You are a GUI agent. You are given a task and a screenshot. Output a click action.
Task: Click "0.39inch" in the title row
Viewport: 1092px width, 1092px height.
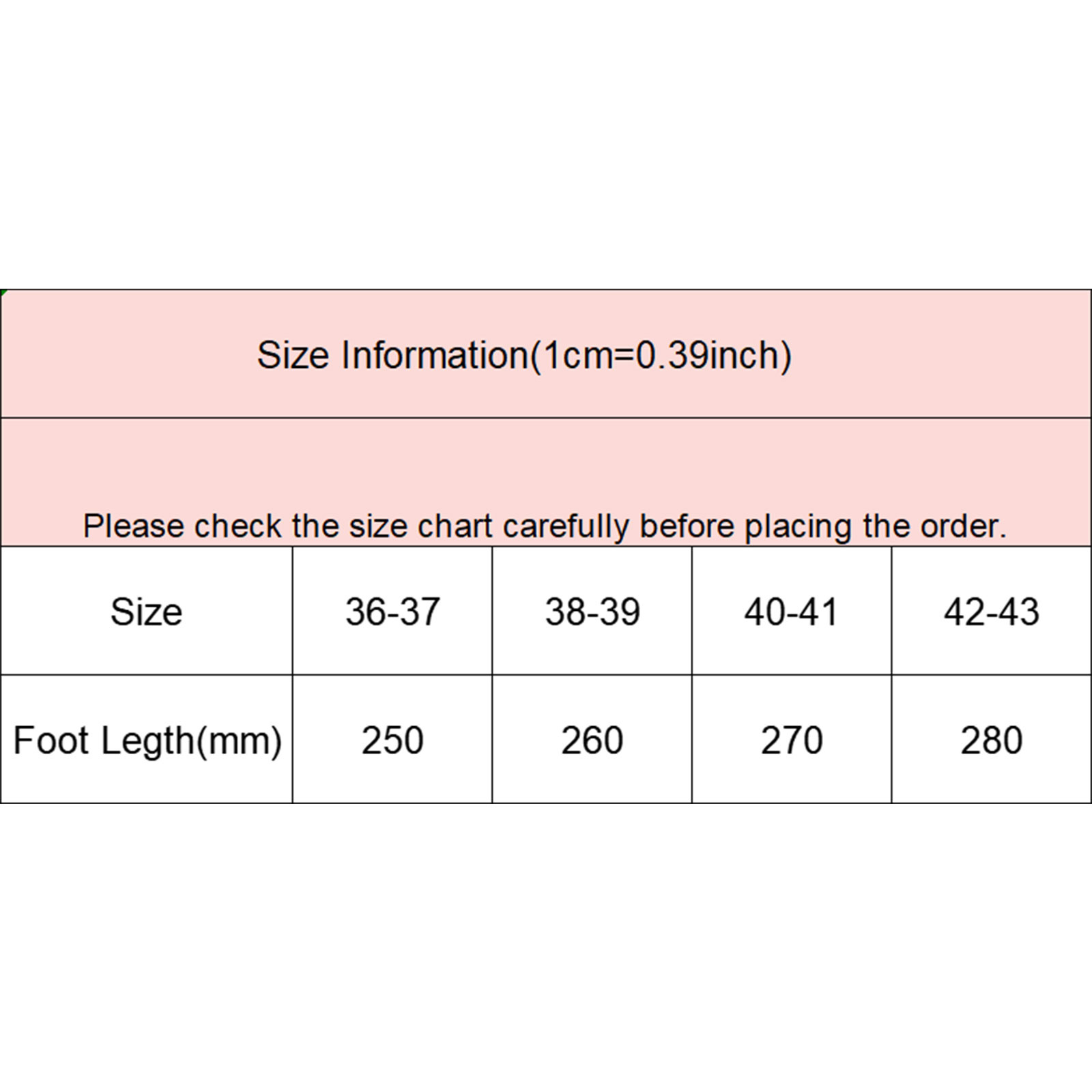tap(709, 356)
